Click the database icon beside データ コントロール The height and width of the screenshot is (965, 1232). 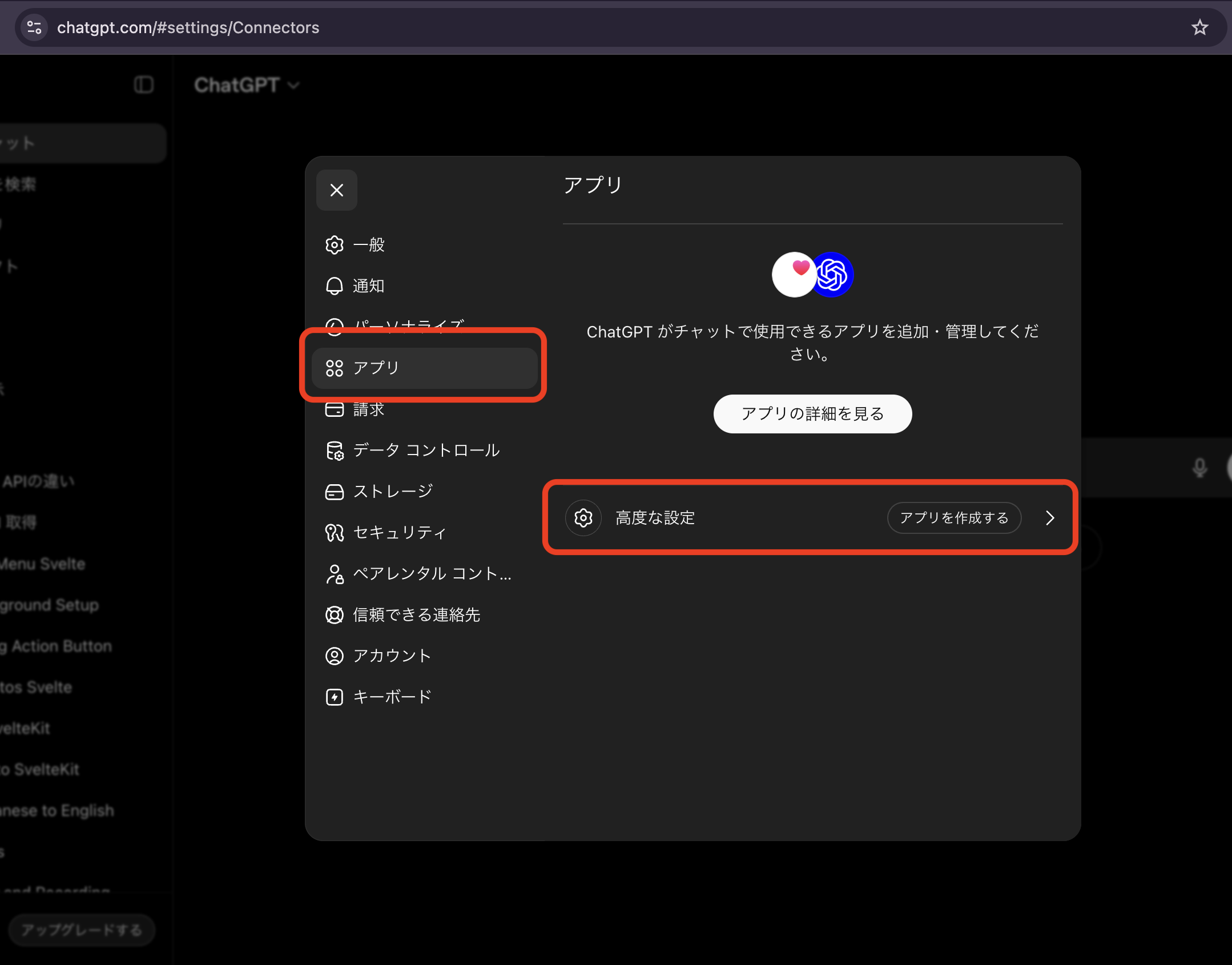pos(335,451)
